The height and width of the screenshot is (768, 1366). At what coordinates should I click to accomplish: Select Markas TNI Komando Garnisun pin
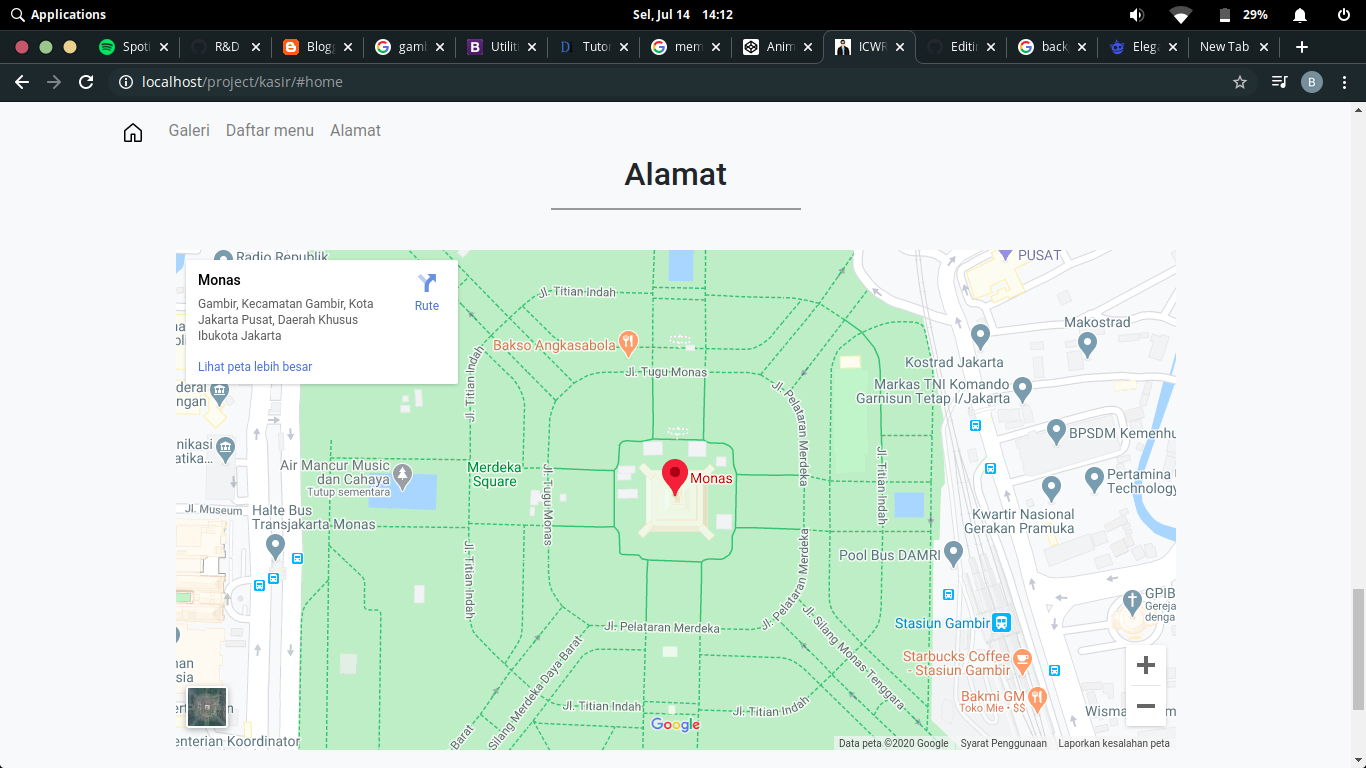(x=1022, y=388)
